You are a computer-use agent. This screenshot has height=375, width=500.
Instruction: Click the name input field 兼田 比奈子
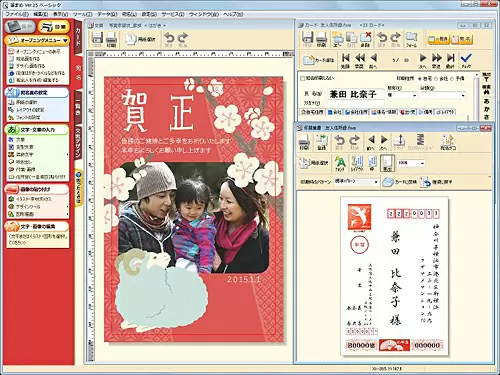coord(355,94)
